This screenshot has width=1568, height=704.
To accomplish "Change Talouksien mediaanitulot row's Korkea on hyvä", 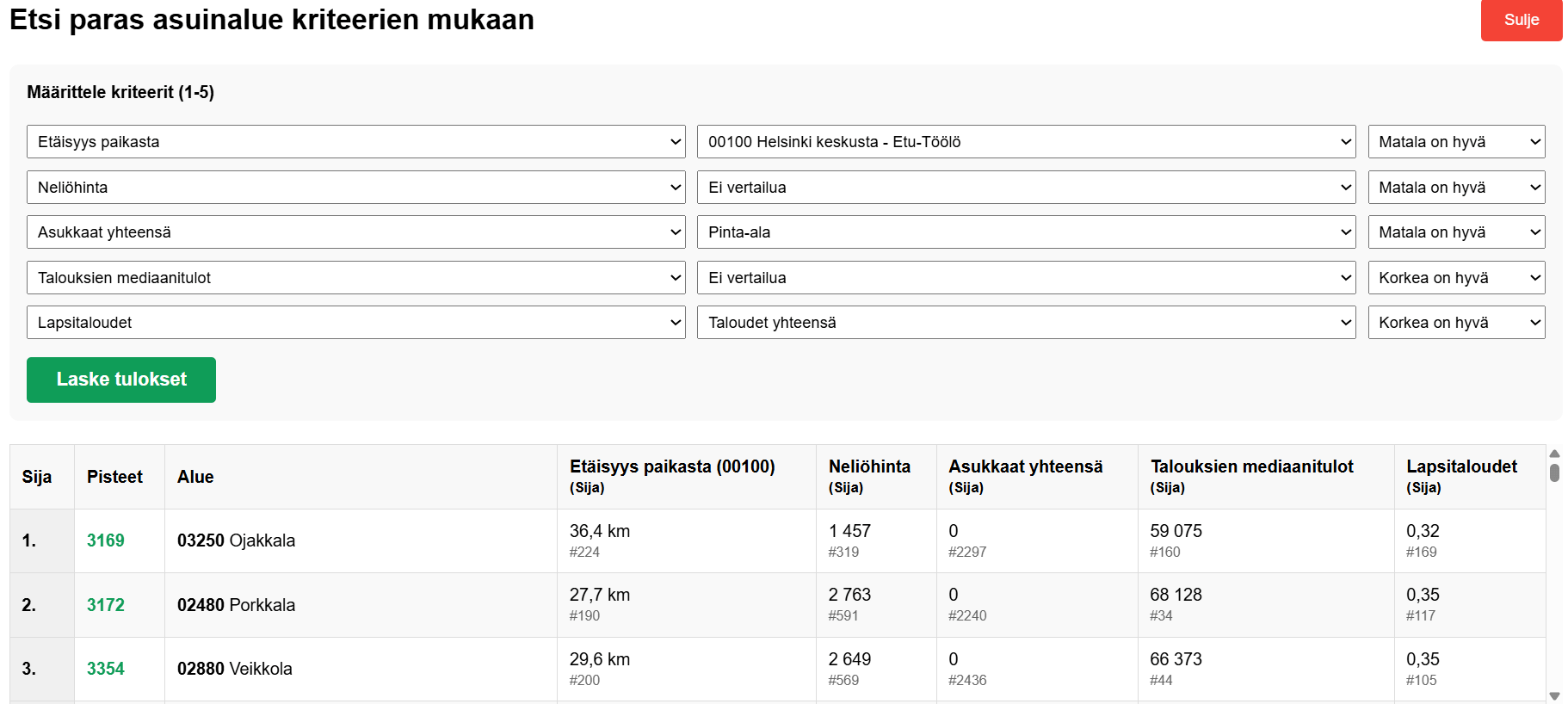I will tap(1457, 278).
